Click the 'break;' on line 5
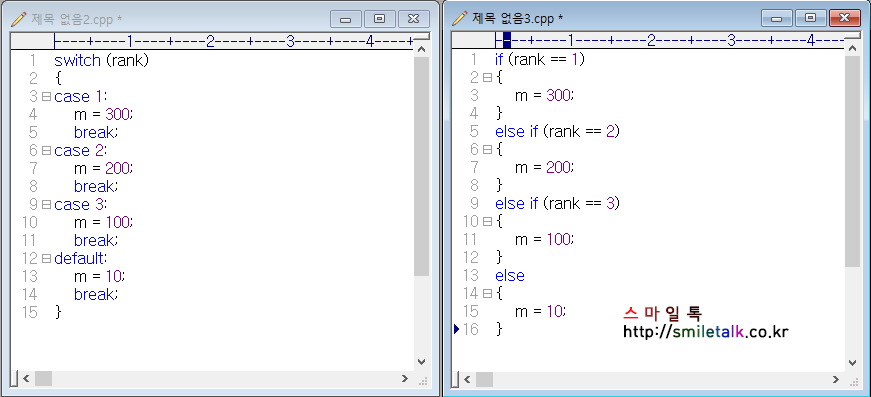The image size is (871, 397). click(97, 133)
